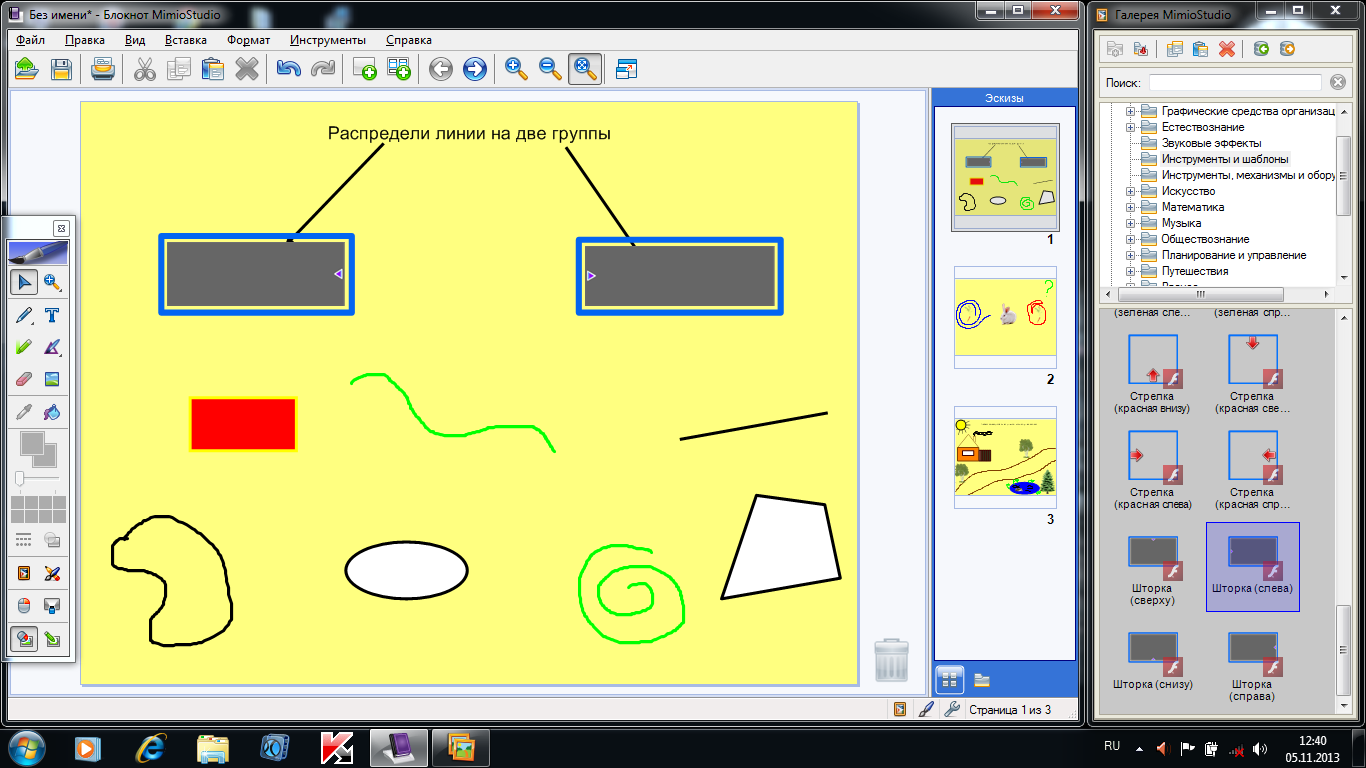
Task: Select the arrow selection tool
Action: click(x=24, y=283)
